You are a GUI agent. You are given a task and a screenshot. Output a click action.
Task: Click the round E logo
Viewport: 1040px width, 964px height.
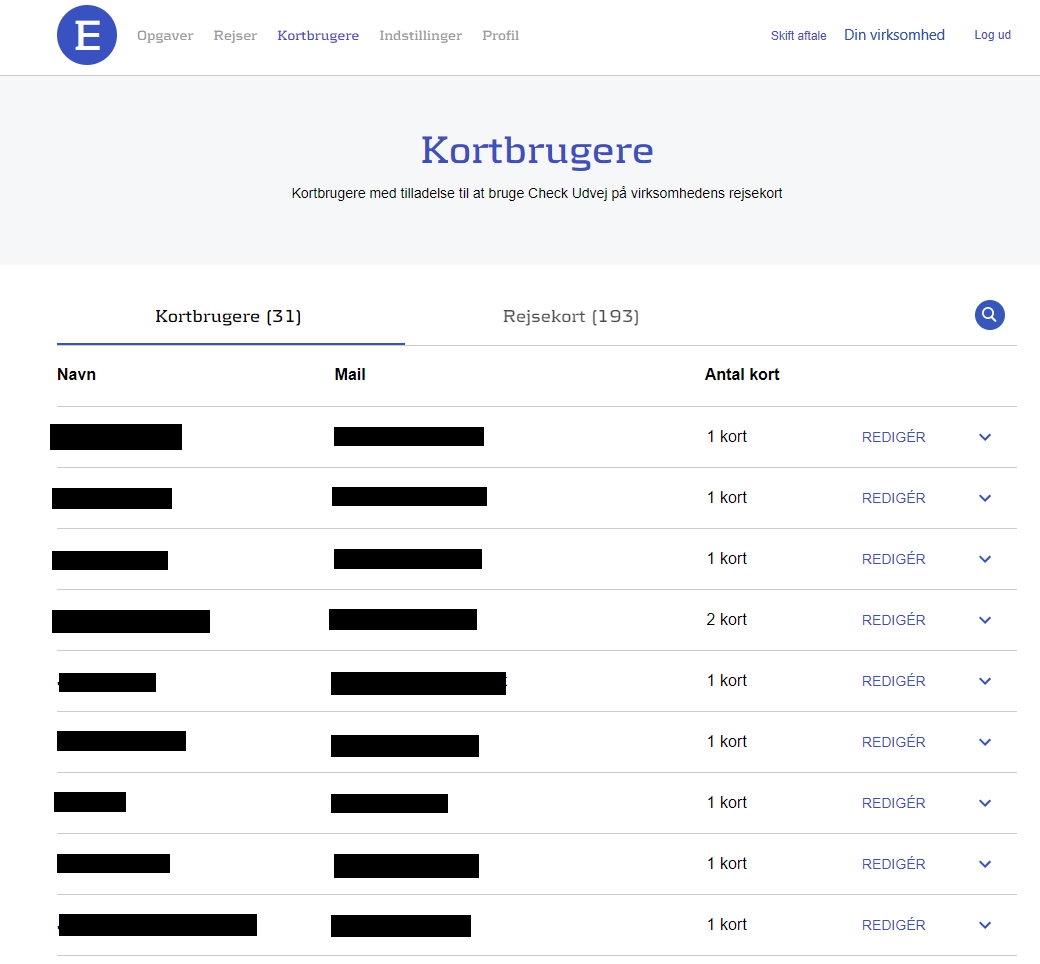coord(87,35)
